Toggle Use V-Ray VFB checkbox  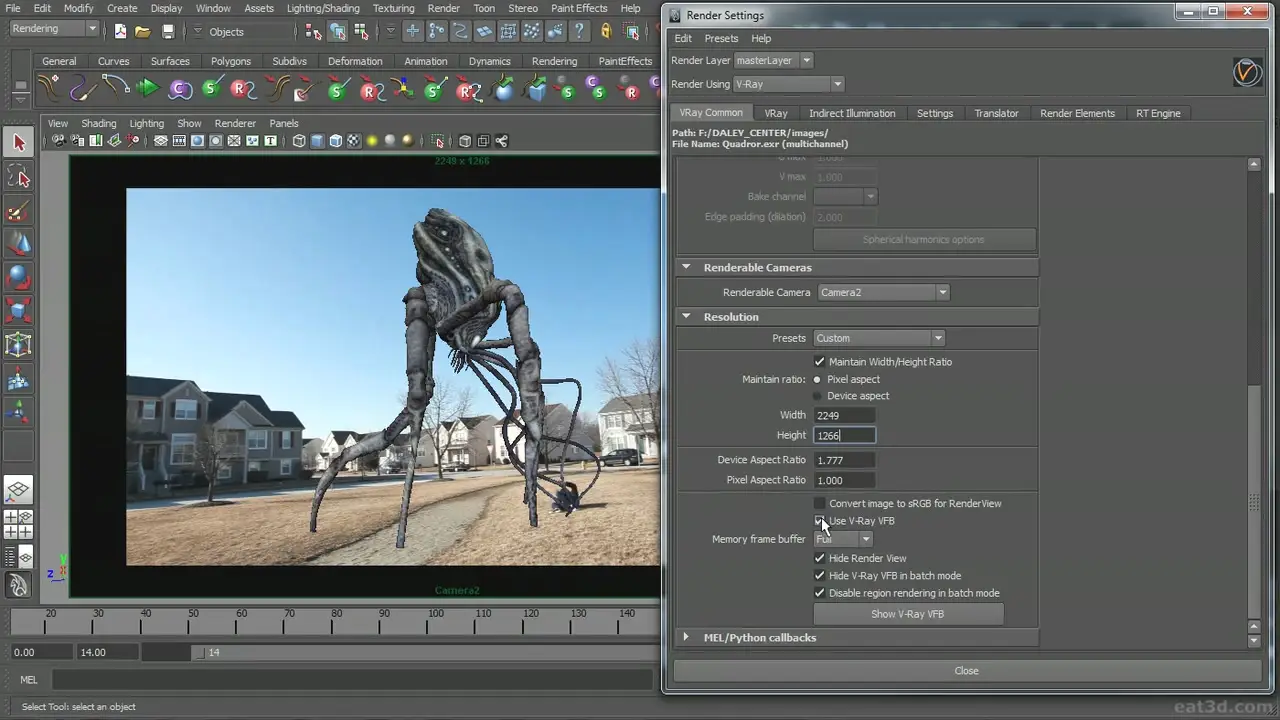pyautogui.click(x=820, y=521)
